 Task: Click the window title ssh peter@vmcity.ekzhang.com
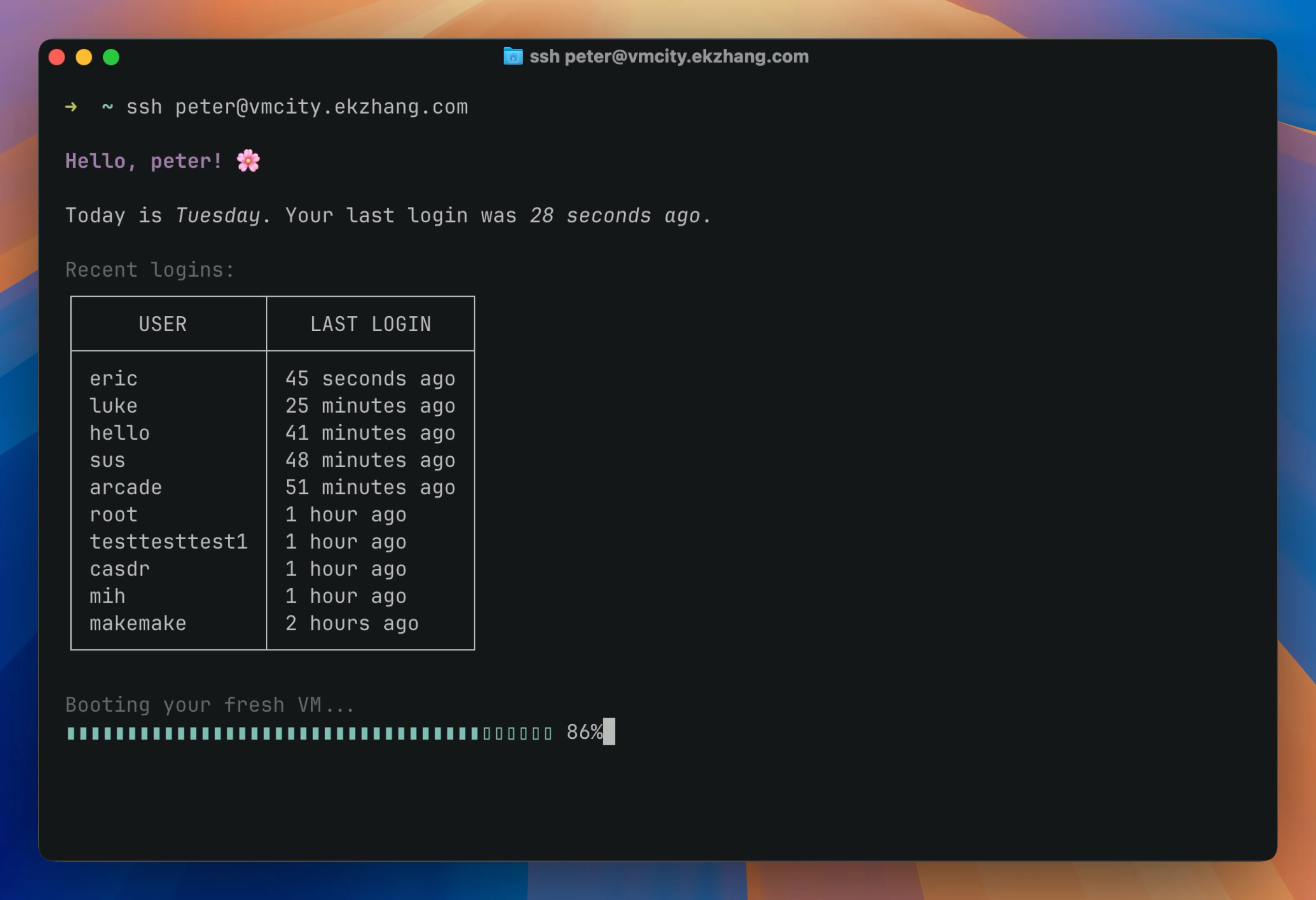click(x=669, y=57)
